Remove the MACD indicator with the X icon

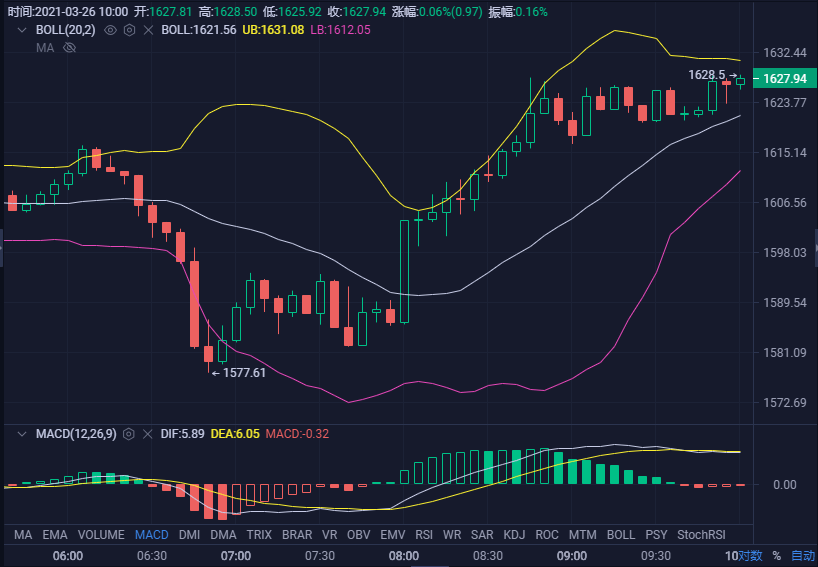148,434
